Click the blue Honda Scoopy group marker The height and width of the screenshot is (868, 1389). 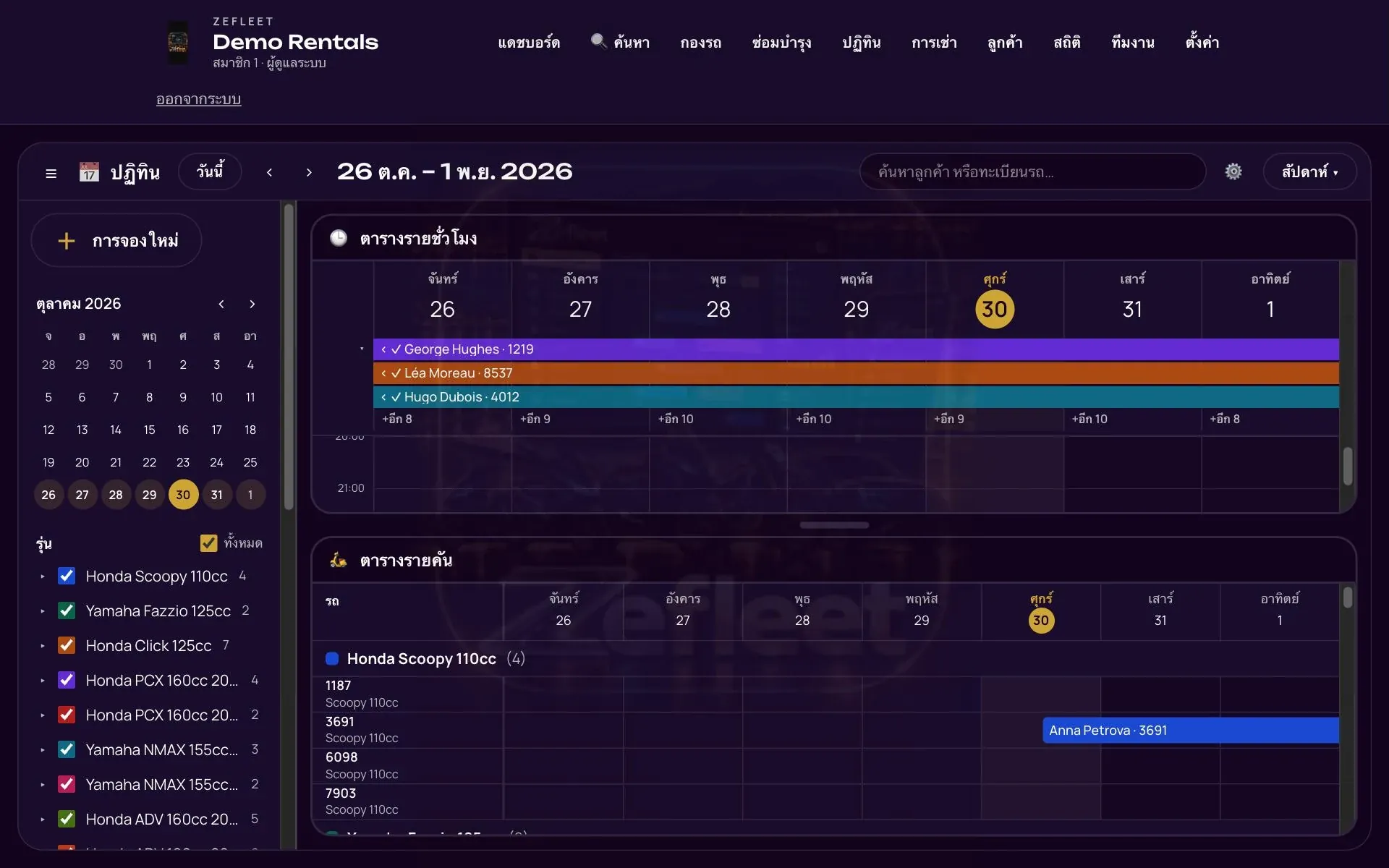click(x=332, y=658)
